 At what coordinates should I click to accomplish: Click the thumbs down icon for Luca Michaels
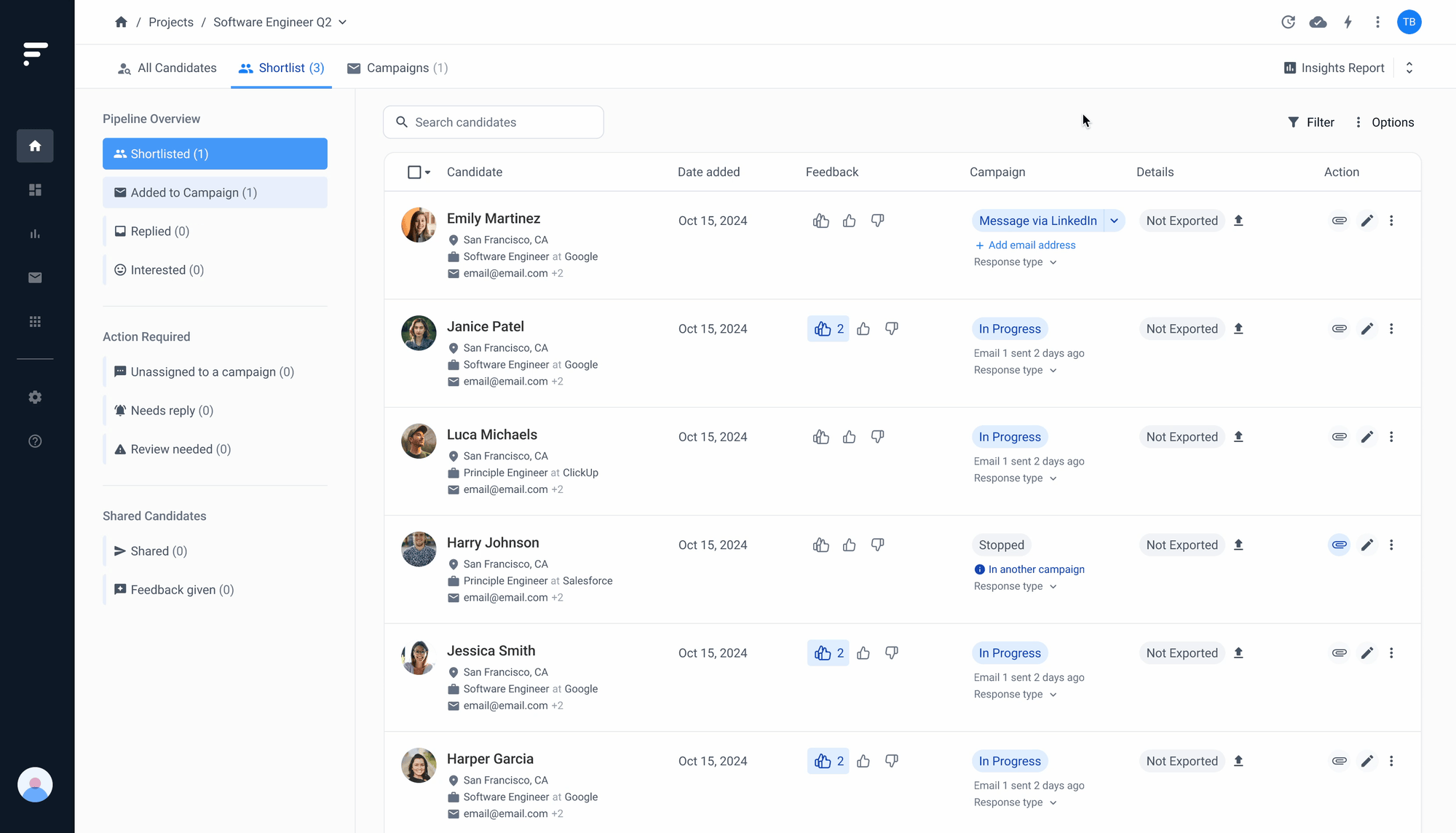pos(877,437)
